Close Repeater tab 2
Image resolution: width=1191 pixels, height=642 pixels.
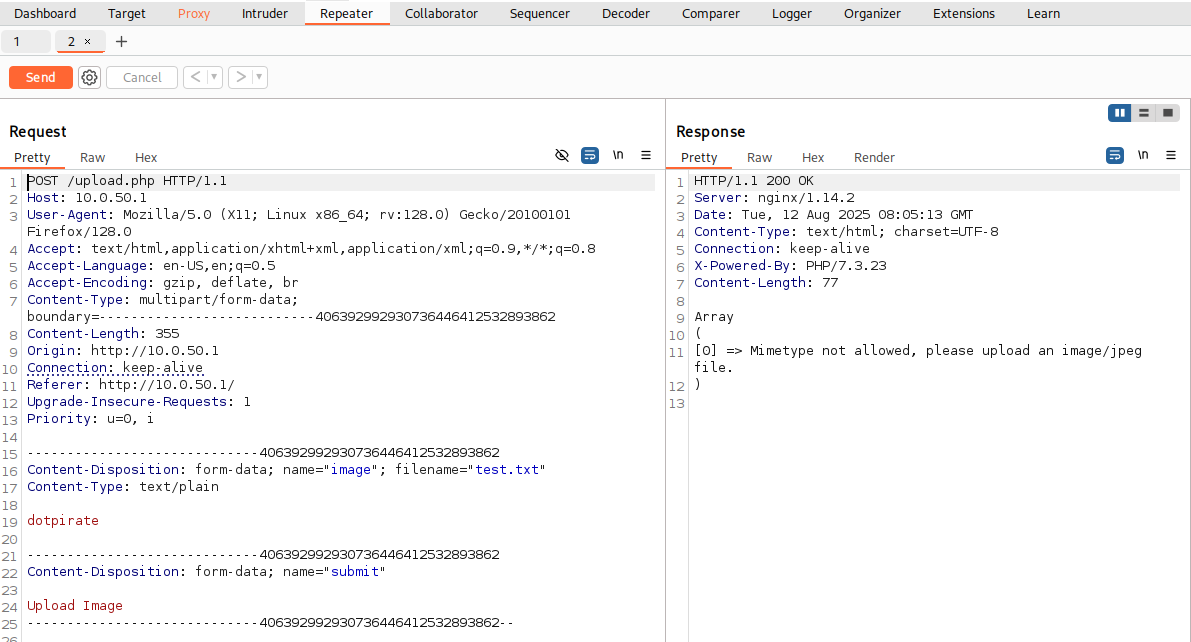87,42
